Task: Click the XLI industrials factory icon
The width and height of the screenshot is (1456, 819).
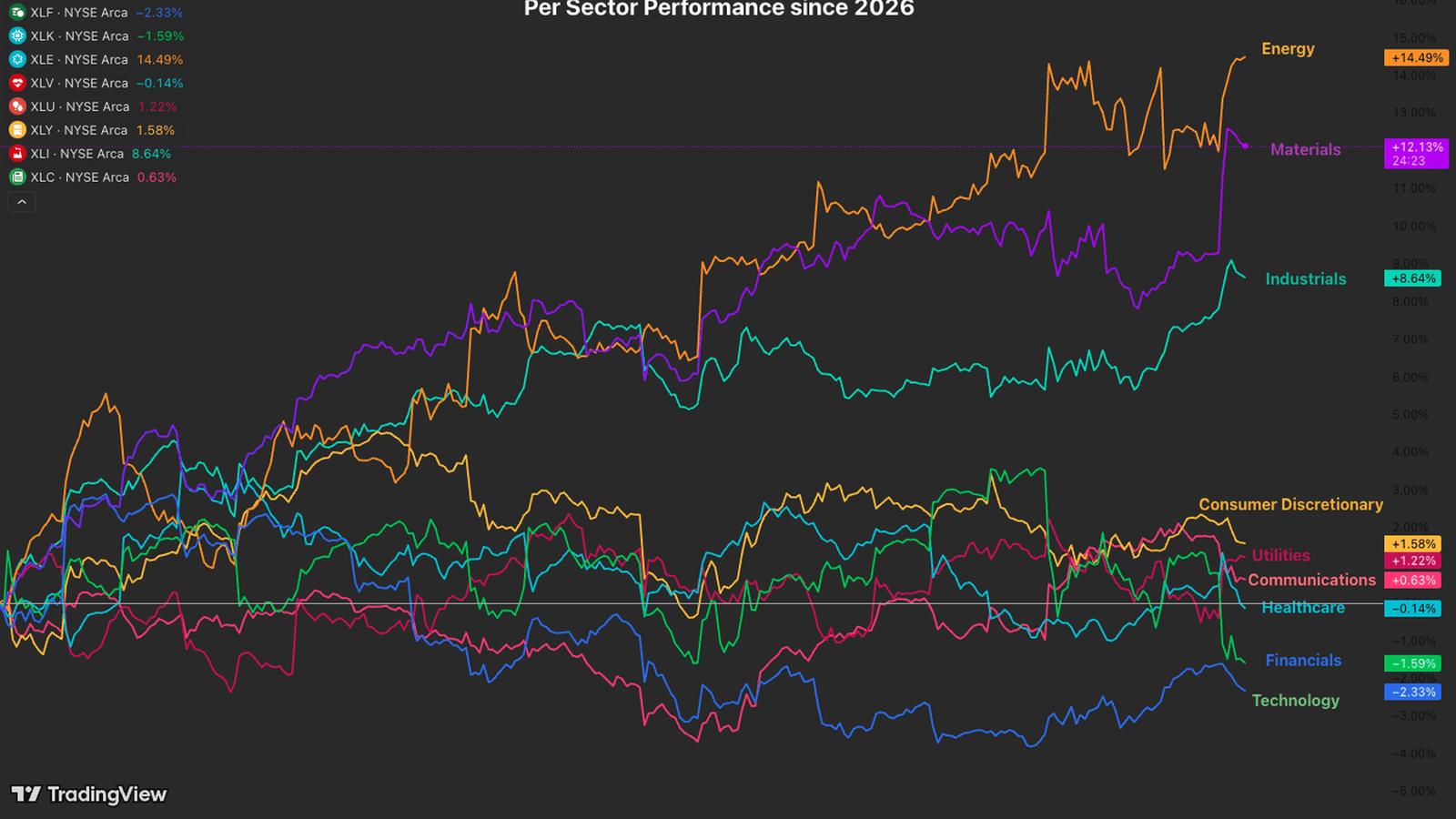Action: [x=16, y=154]
